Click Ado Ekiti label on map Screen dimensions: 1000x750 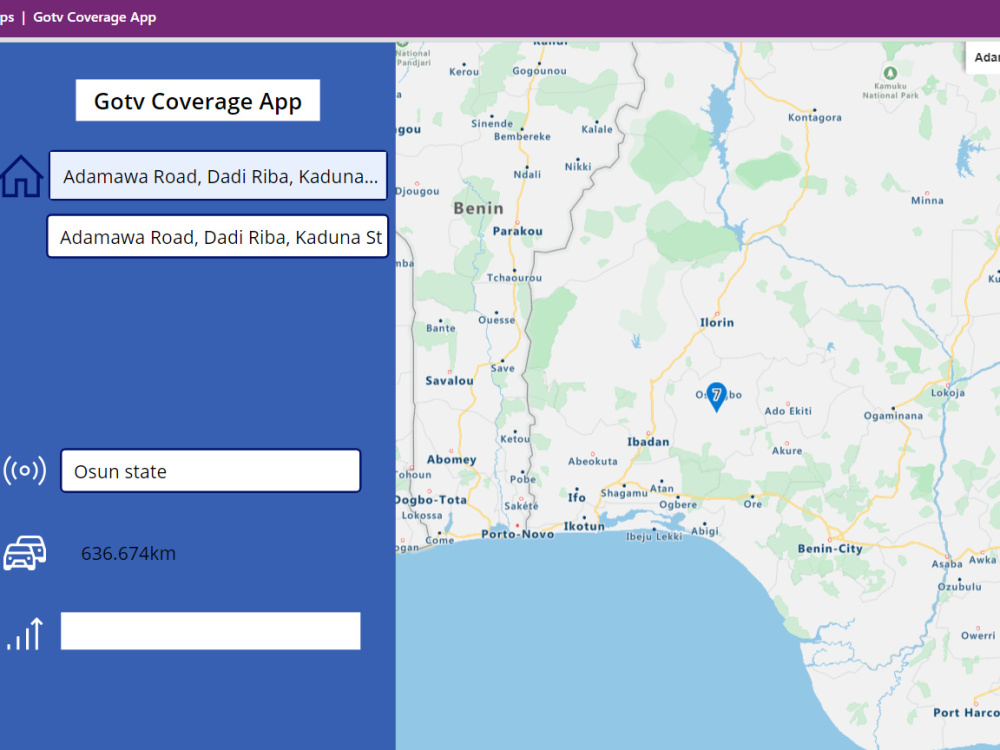pyautogui.click(x=788, y=411)
